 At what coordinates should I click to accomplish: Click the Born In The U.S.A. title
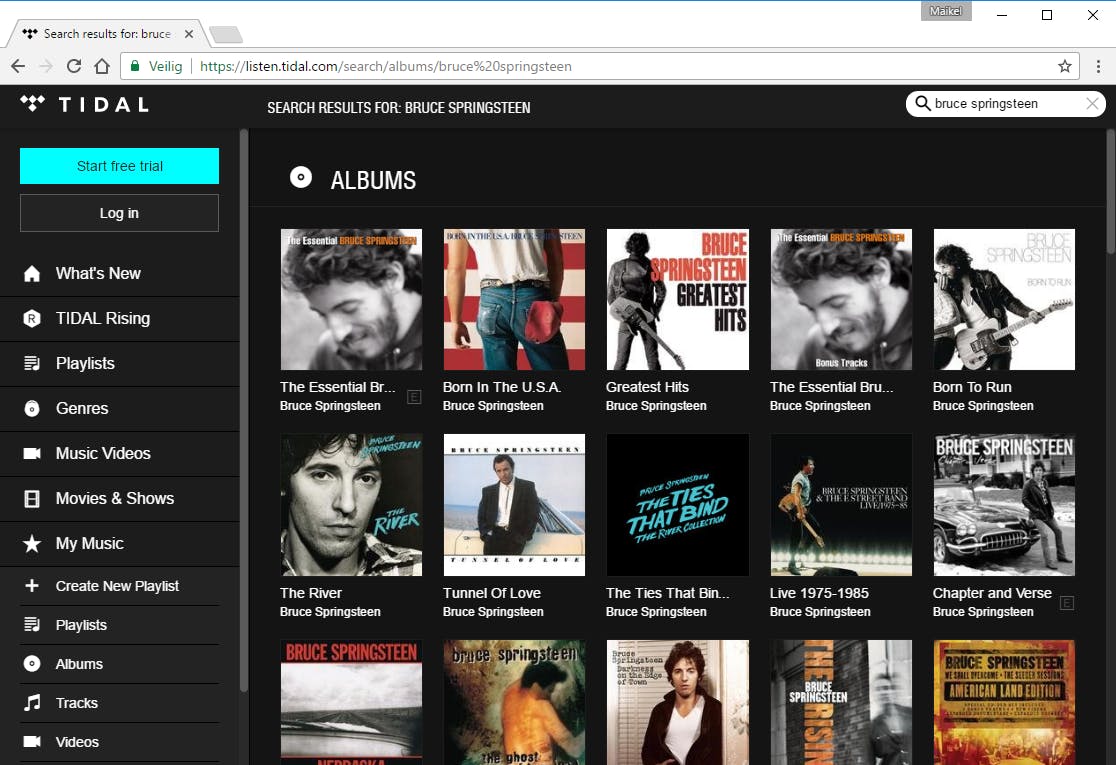coord(502,387)
